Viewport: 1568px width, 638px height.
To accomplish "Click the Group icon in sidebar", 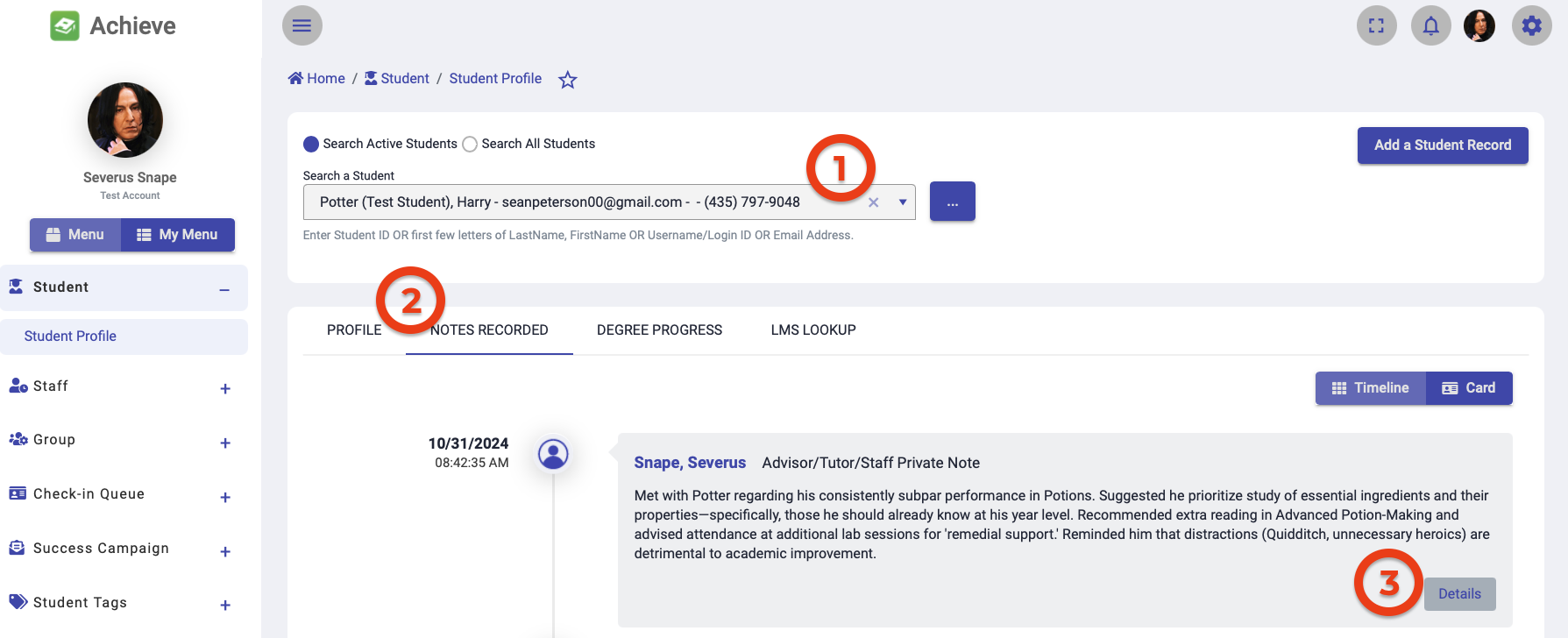I will (x=18, y=439).
